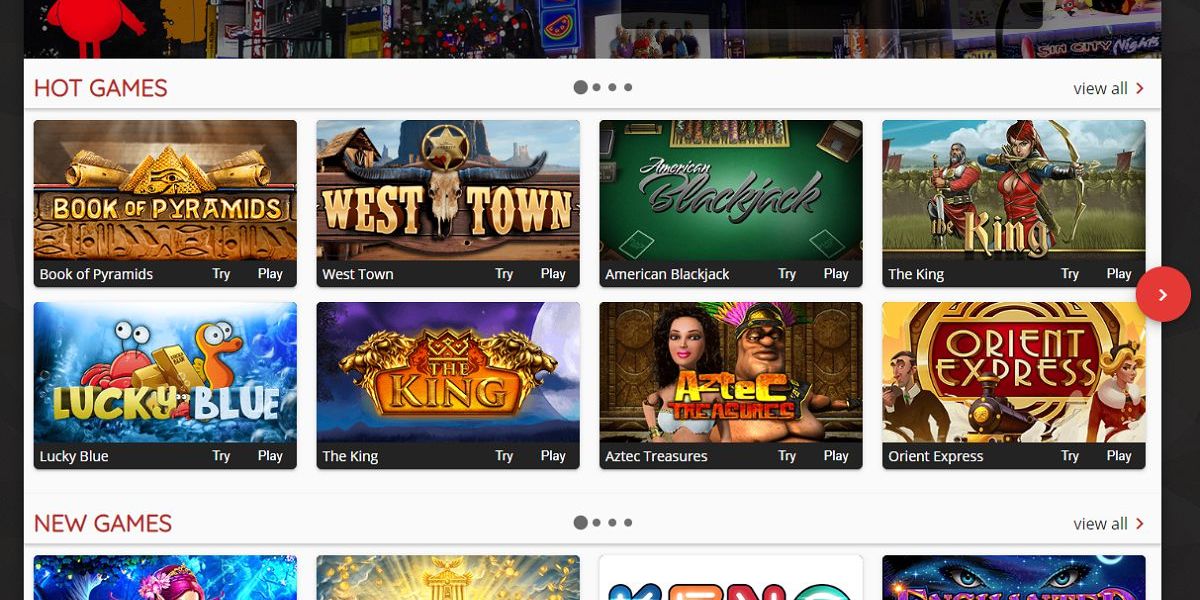The image size is (1200, 600).
Task: Try American Blackjack demo
Action: [x=787, y=274]
